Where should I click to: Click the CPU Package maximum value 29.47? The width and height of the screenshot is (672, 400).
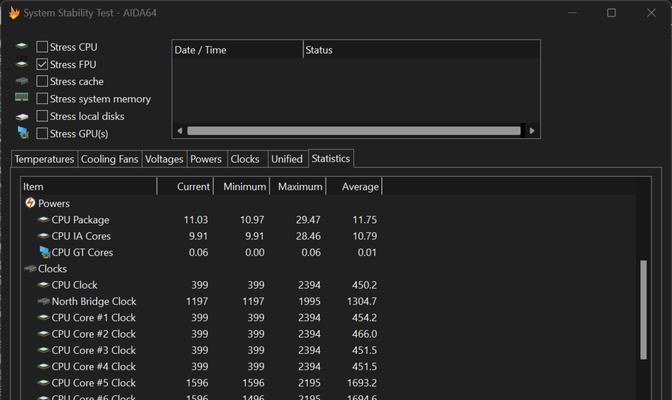(308, 220)
